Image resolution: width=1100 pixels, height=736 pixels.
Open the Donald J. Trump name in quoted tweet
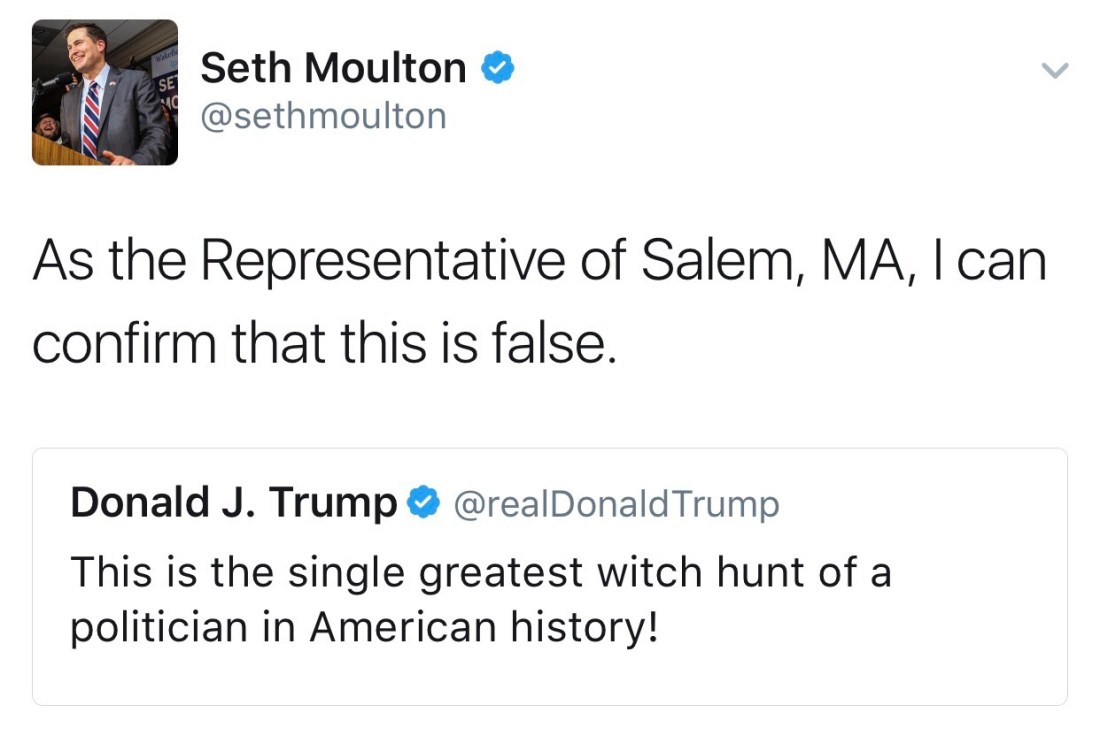233,502
